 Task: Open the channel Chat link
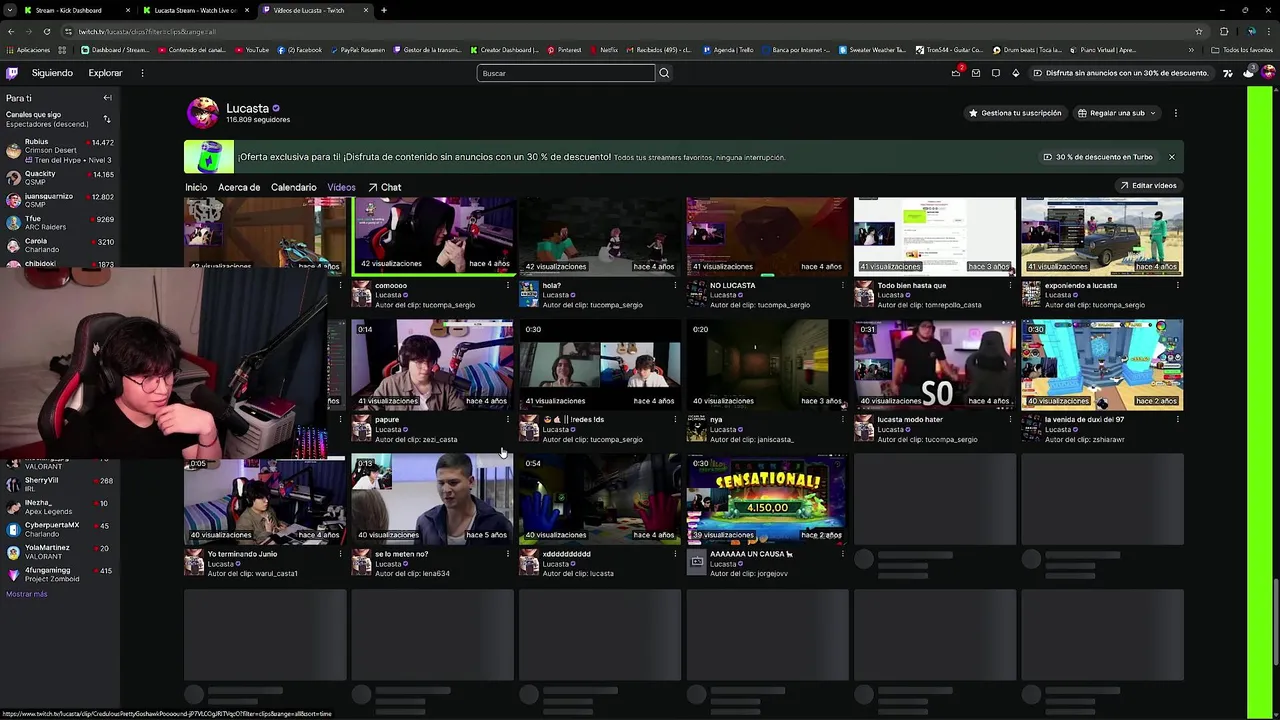[x=385, y=187]
